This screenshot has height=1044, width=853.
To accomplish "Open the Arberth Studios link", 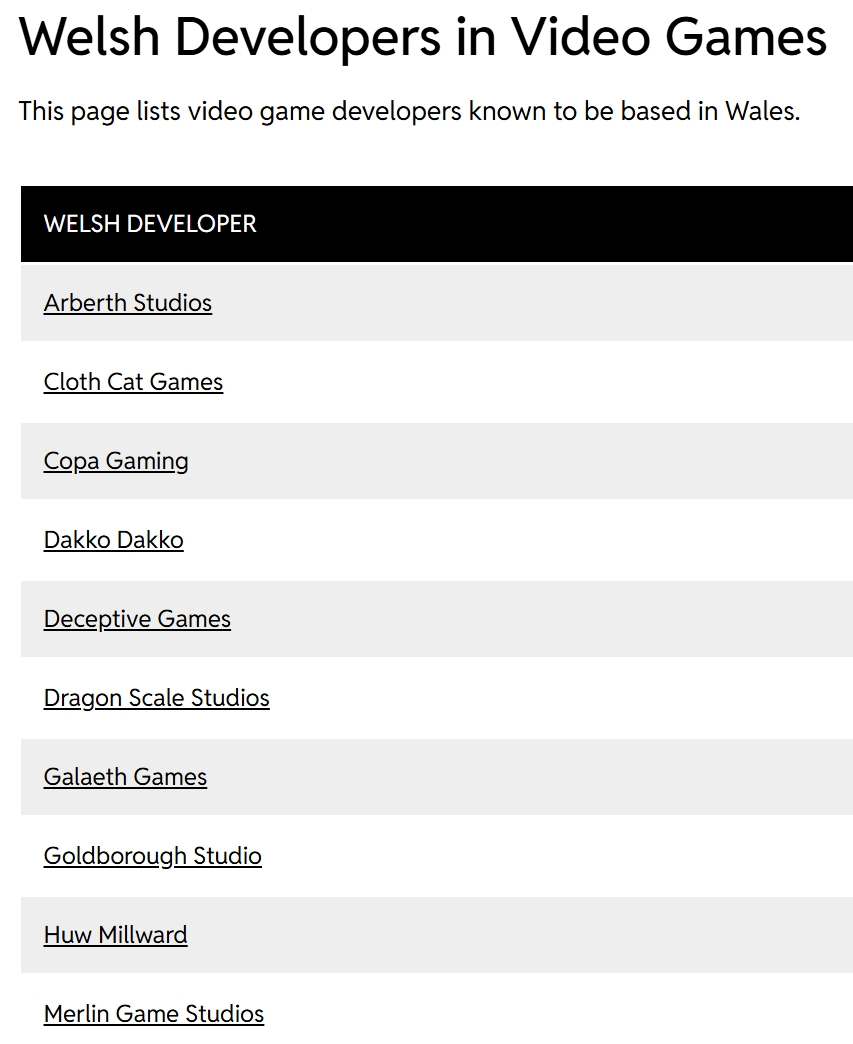I will pyautogui.click(x=127, y=303).
